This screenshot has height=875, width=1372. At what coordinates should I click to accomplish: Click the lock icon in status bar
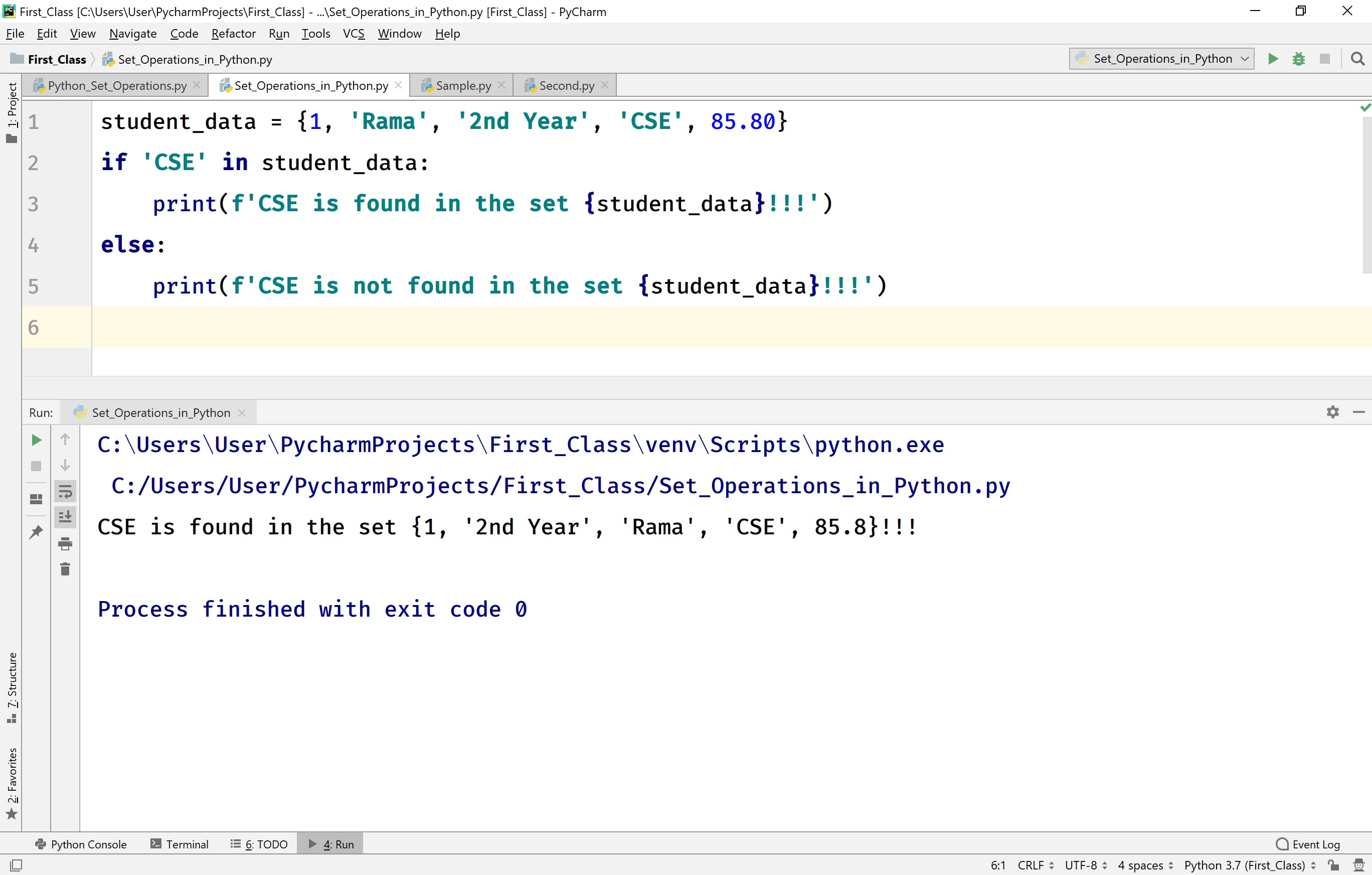1333,865
